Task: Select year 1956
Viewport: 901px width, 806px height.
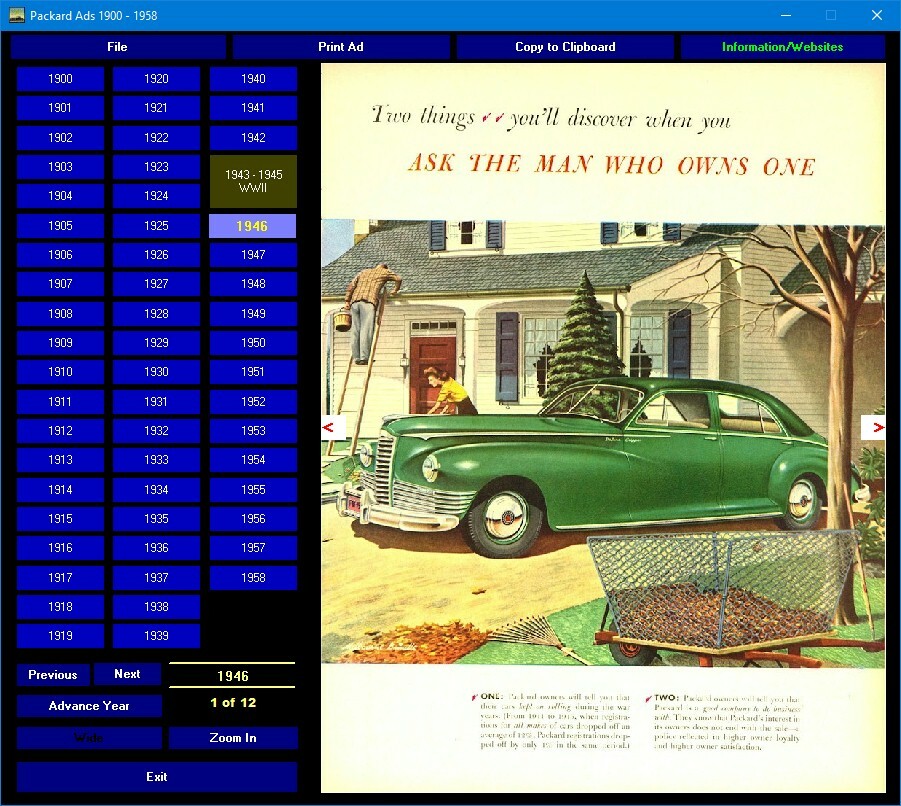Action: coord(253,519)
